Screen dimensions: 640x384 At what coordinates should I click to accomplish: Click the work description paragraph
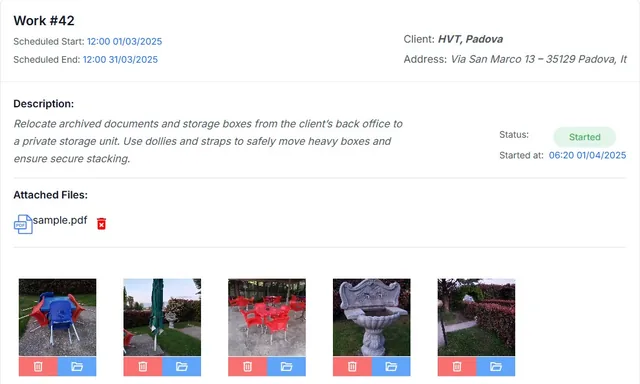click(x=208, y=141)
